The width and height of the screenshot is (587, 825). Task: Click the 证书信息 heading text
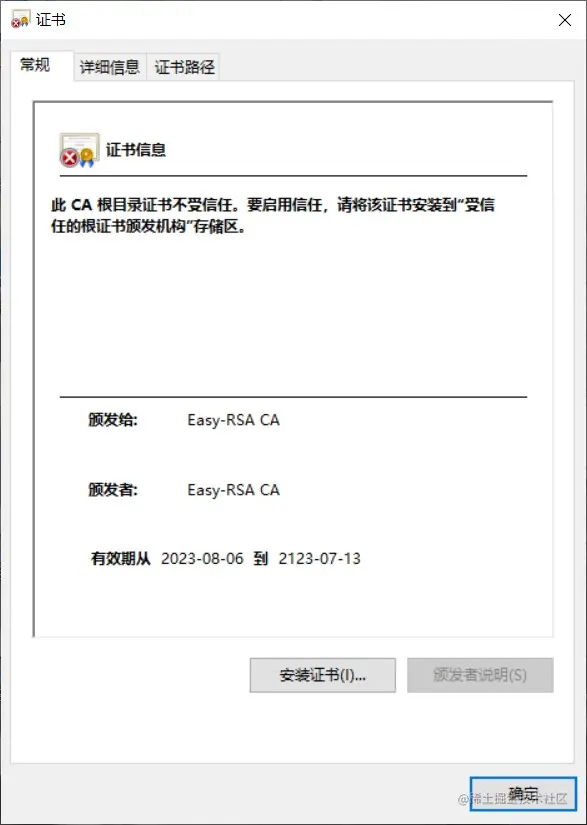136,150
